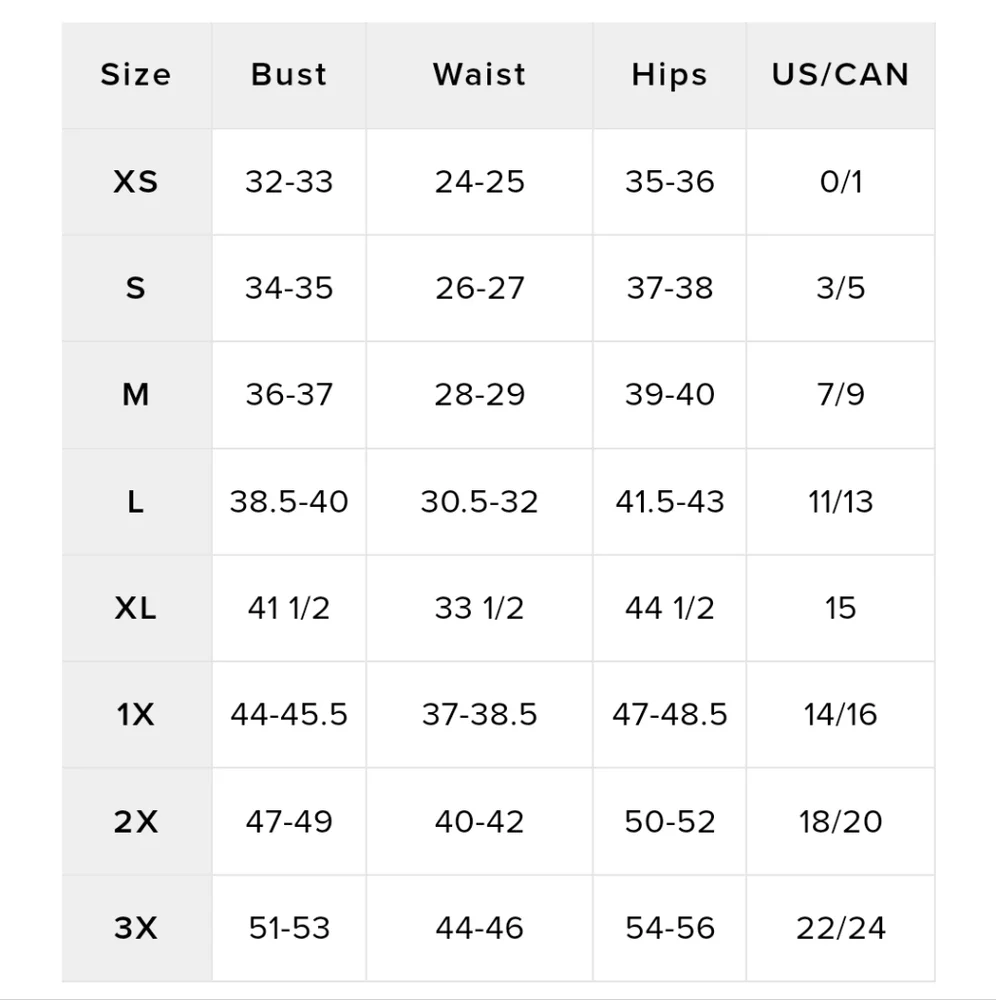Viewport: 996px width, 1000px height.
Task: Select the bust cell reading 41 1/2
Action: point(289,608)
